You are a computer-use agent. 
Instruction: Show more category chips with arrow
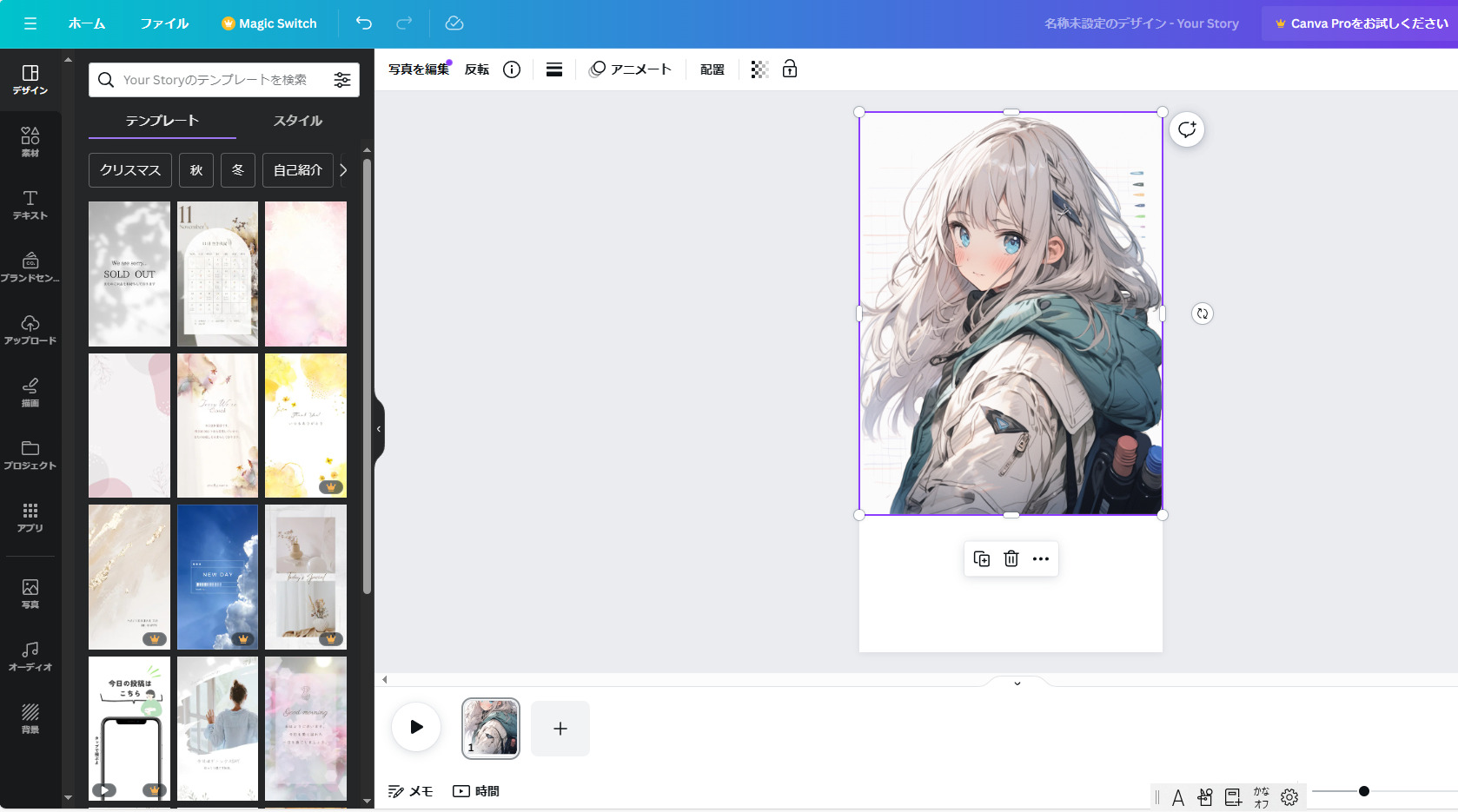[x=343, y=170]
